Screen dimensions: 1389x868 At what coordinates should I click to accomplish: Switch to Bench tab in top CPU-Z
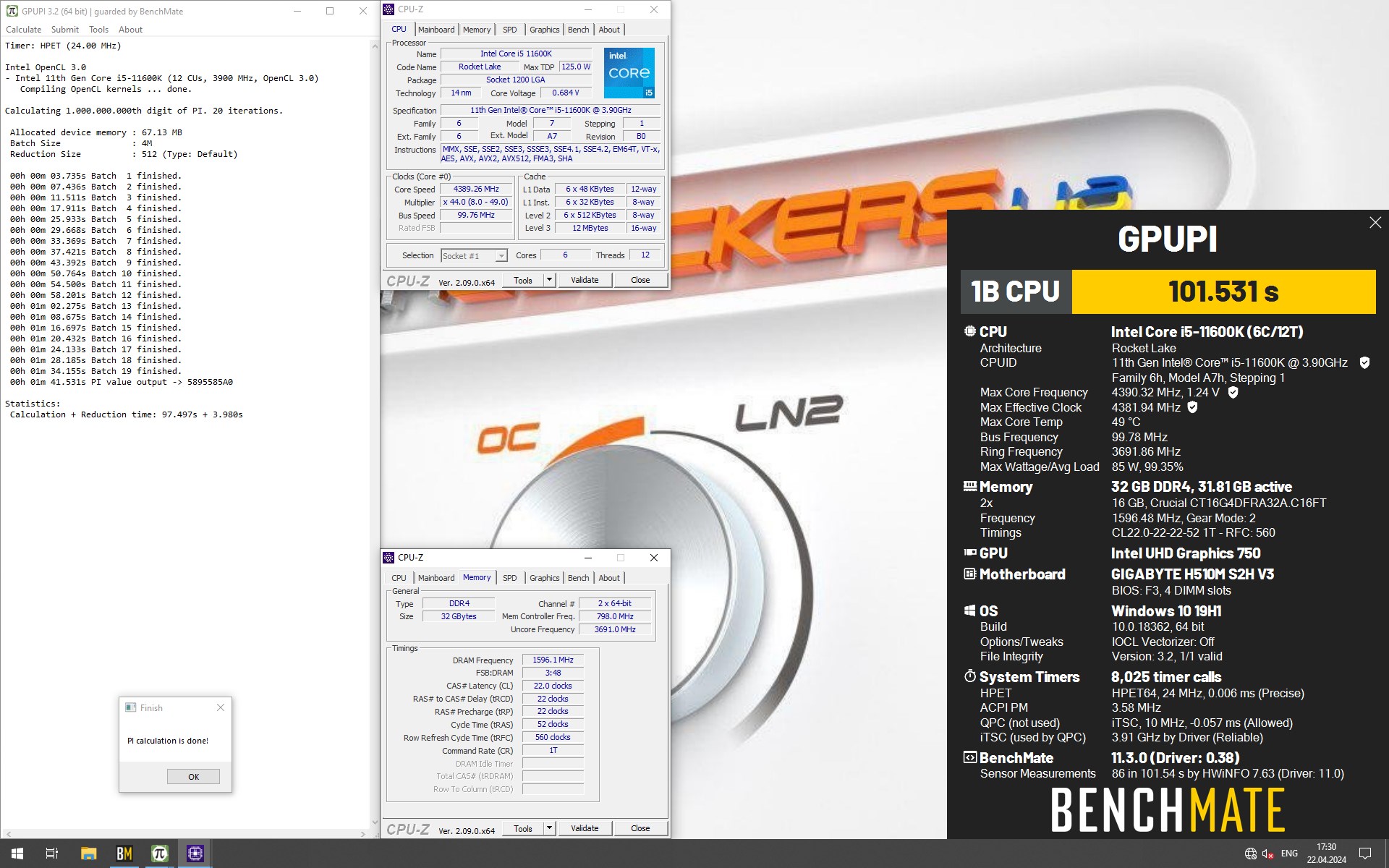[x=578, y=30]
